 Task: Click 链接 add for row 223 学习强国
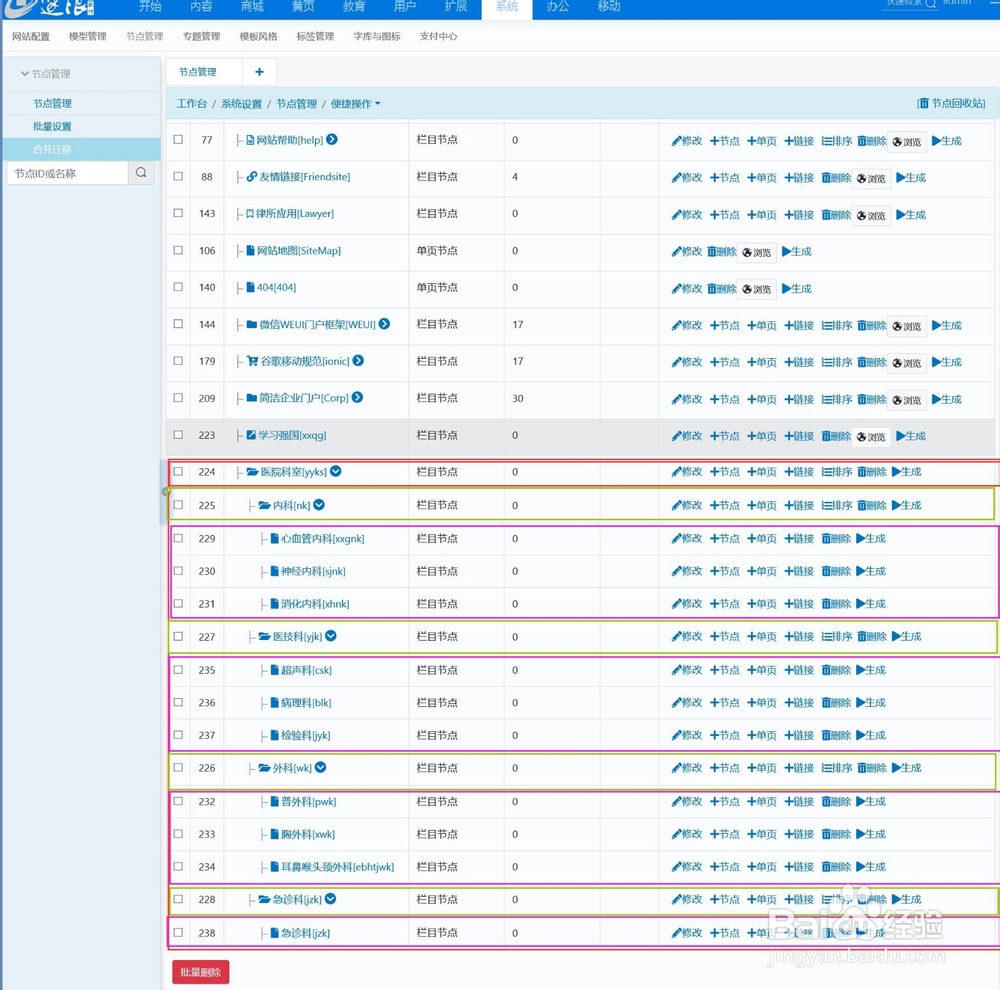pos(799,436)
